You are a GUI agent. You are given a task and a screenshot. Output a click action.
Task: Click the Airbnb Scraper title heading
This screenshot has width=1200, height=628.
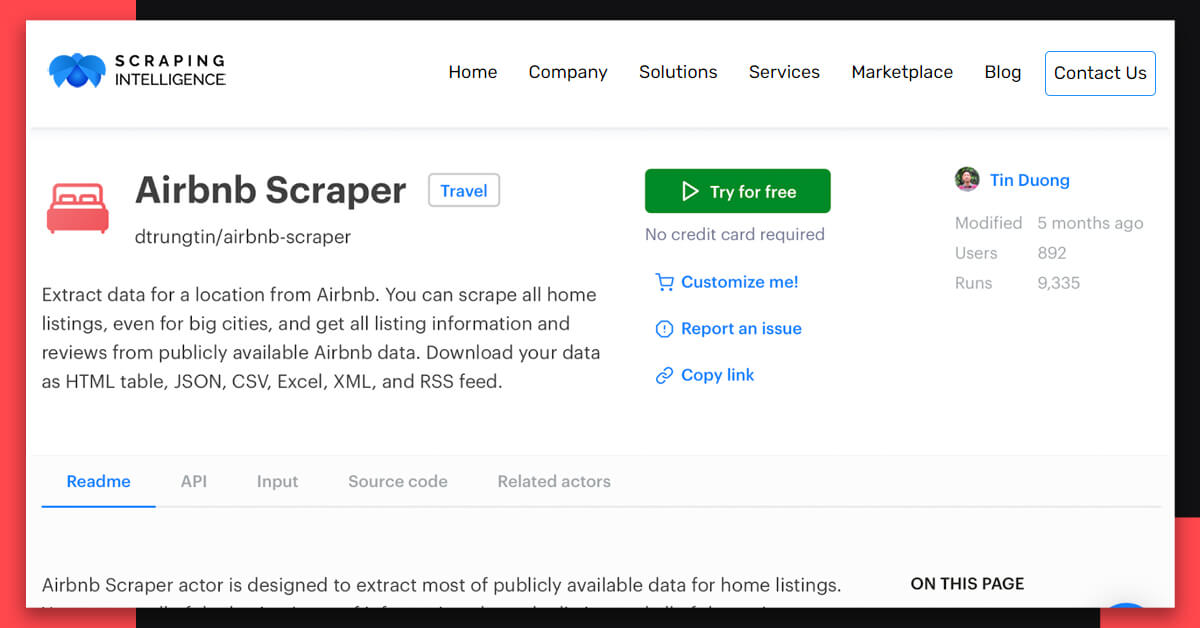[270, 190]
